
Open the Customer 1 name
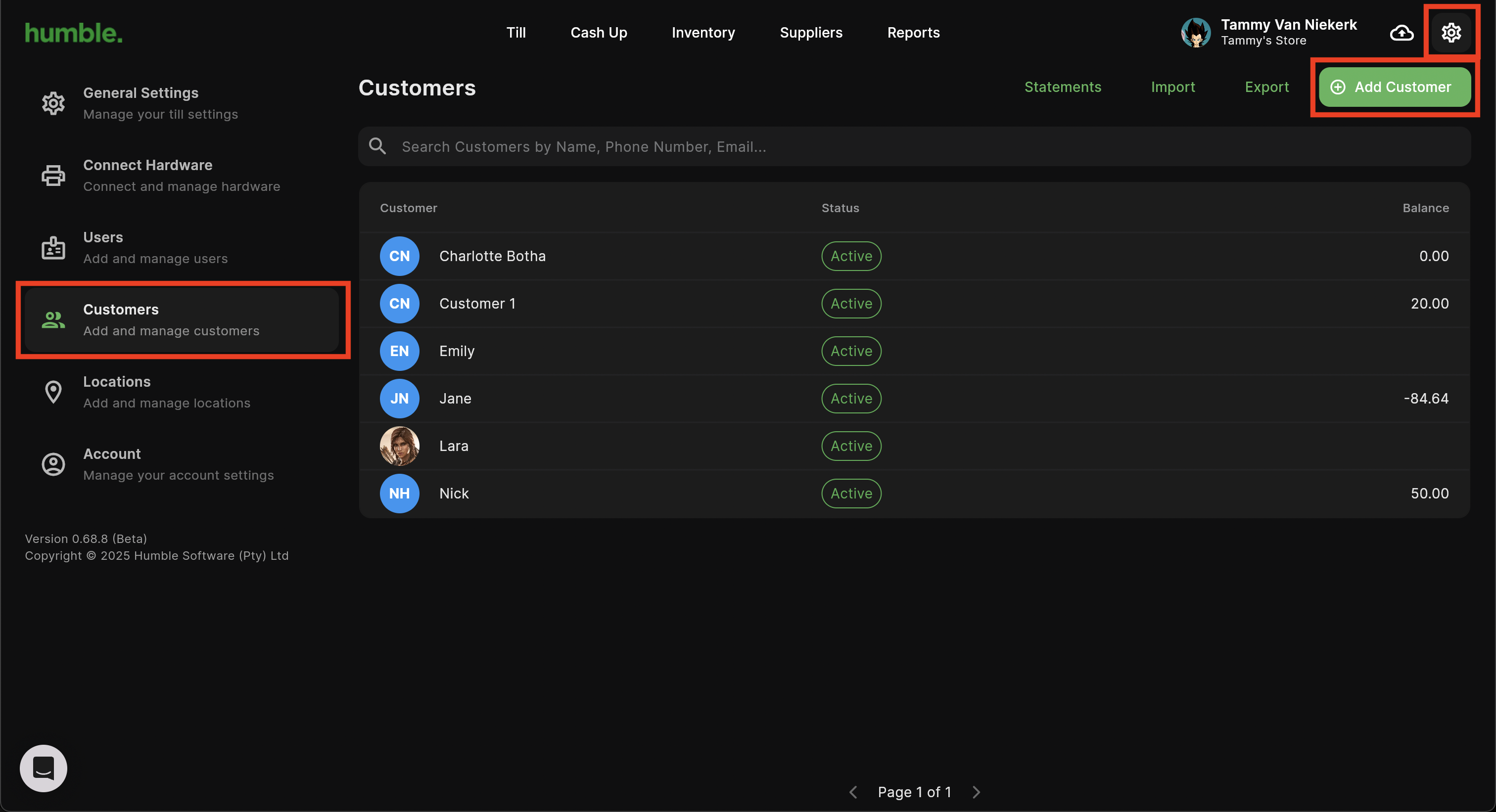477,304
